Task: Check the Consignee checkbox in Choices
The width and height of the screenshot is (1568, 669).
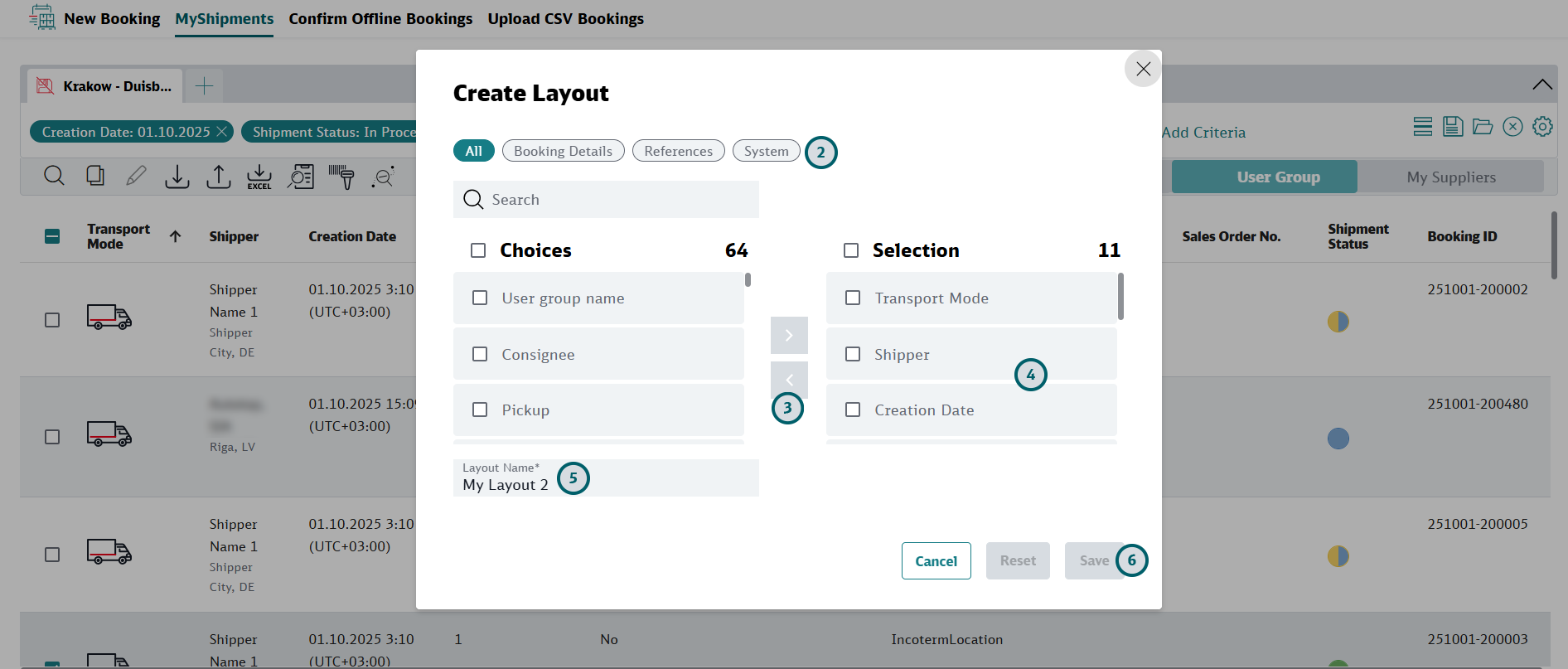Action: pos(480,354)
